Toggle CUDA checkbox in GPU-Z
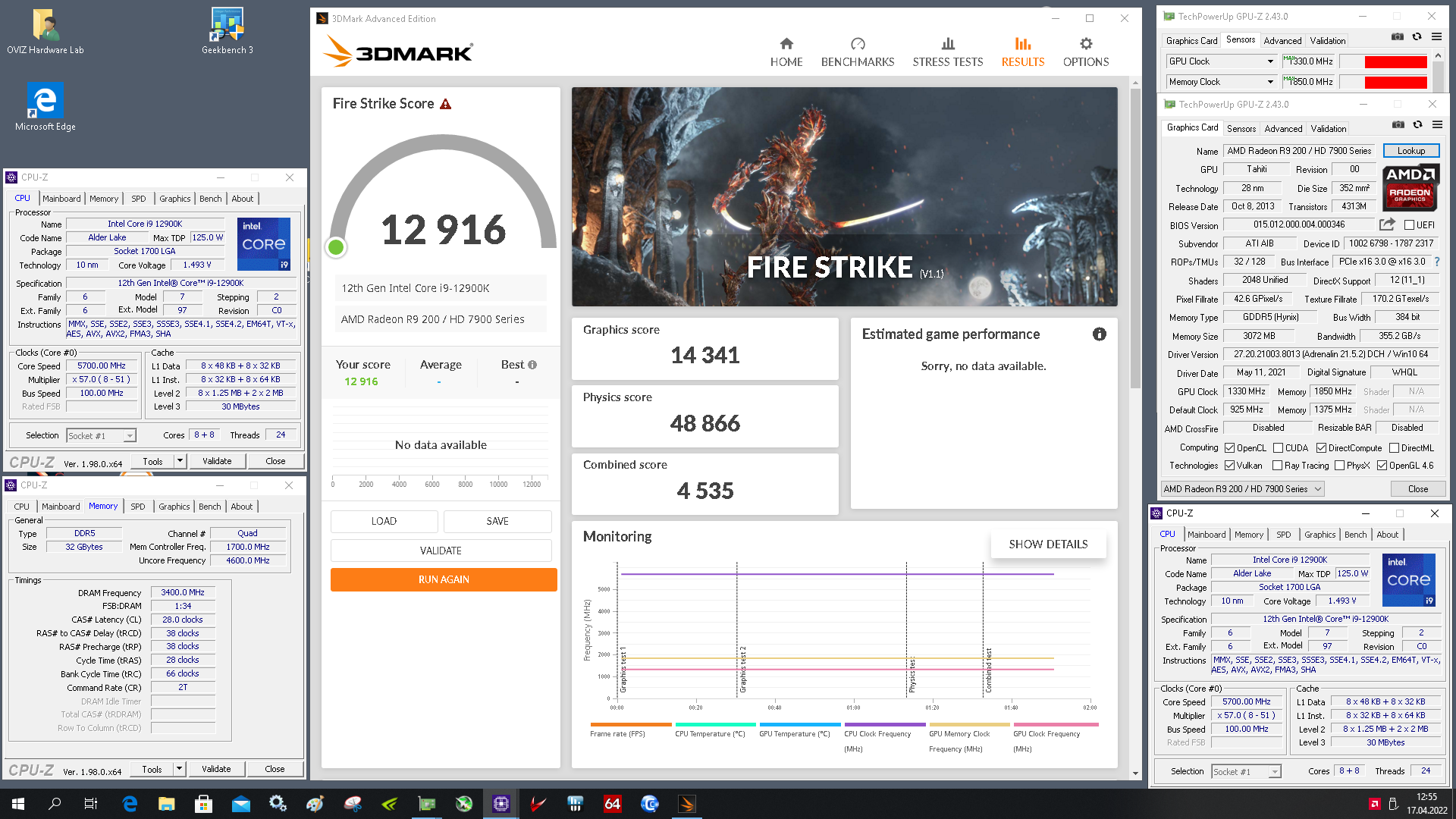Image resolution: width=1456 pixels, height=819 pixels. (x=1278, y=448)
